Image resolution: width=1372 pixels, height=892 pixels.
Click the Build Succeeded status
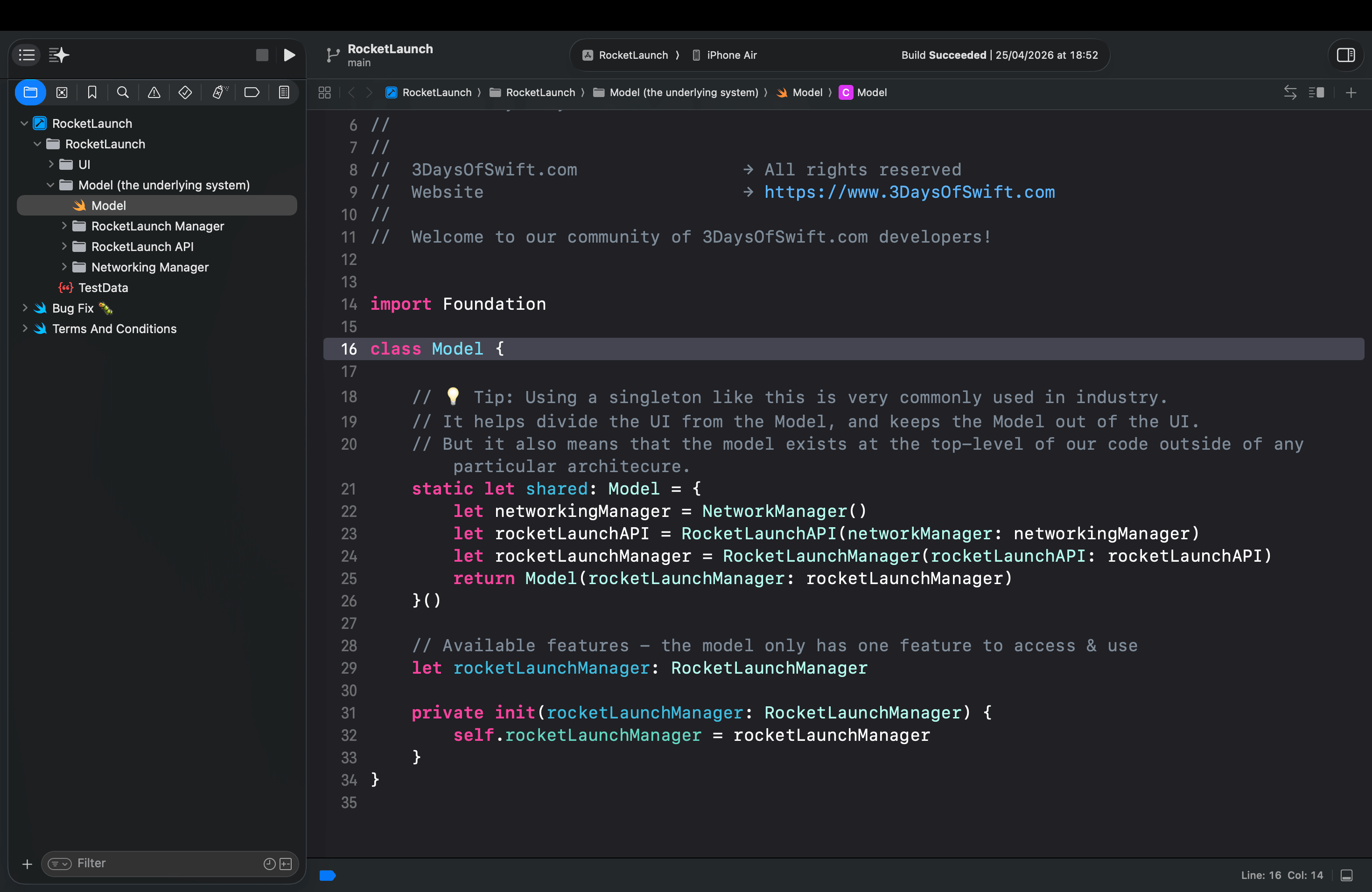point(999,56)
